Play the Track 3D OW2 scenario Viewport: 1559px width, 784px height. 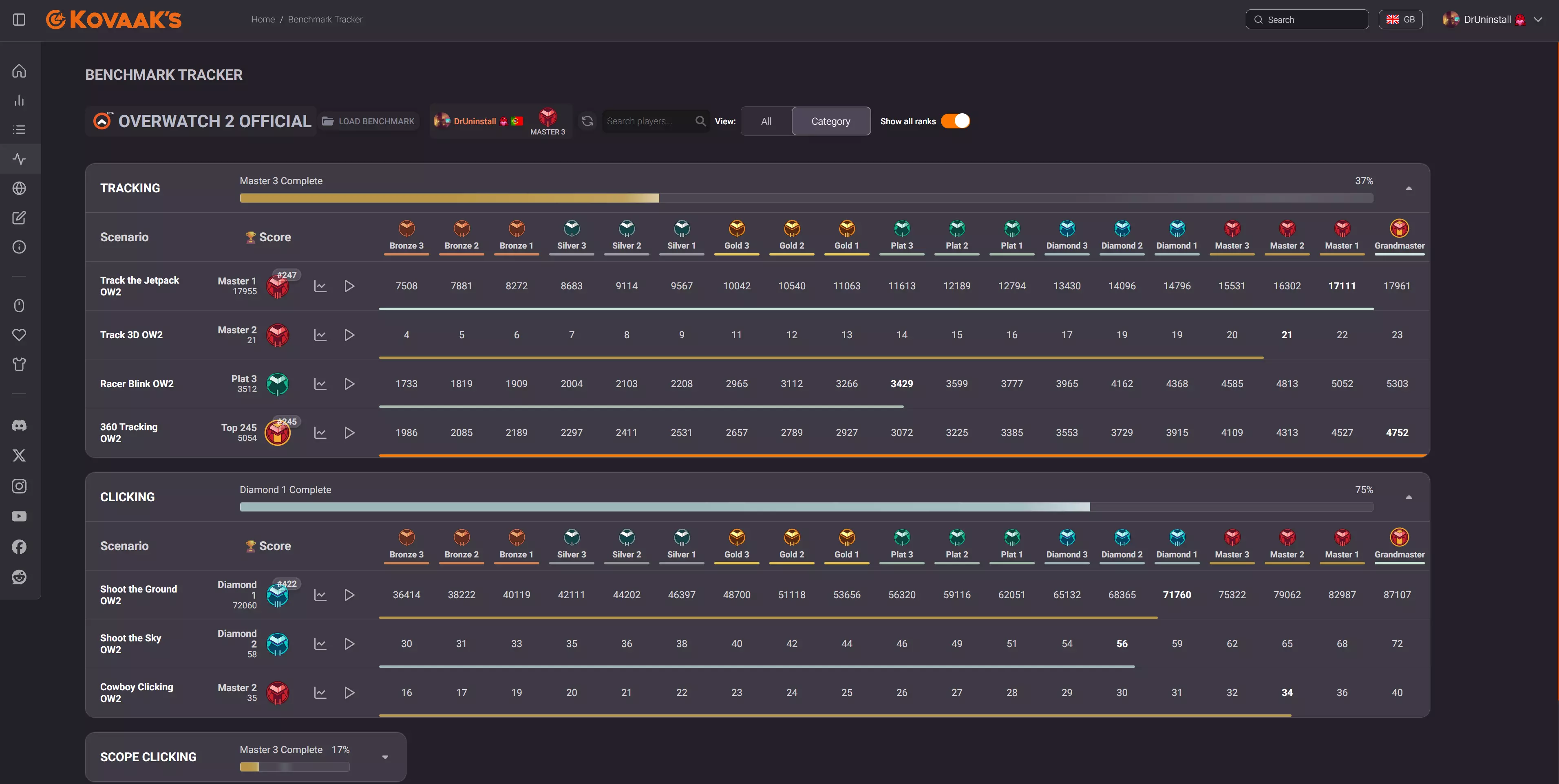349,335
